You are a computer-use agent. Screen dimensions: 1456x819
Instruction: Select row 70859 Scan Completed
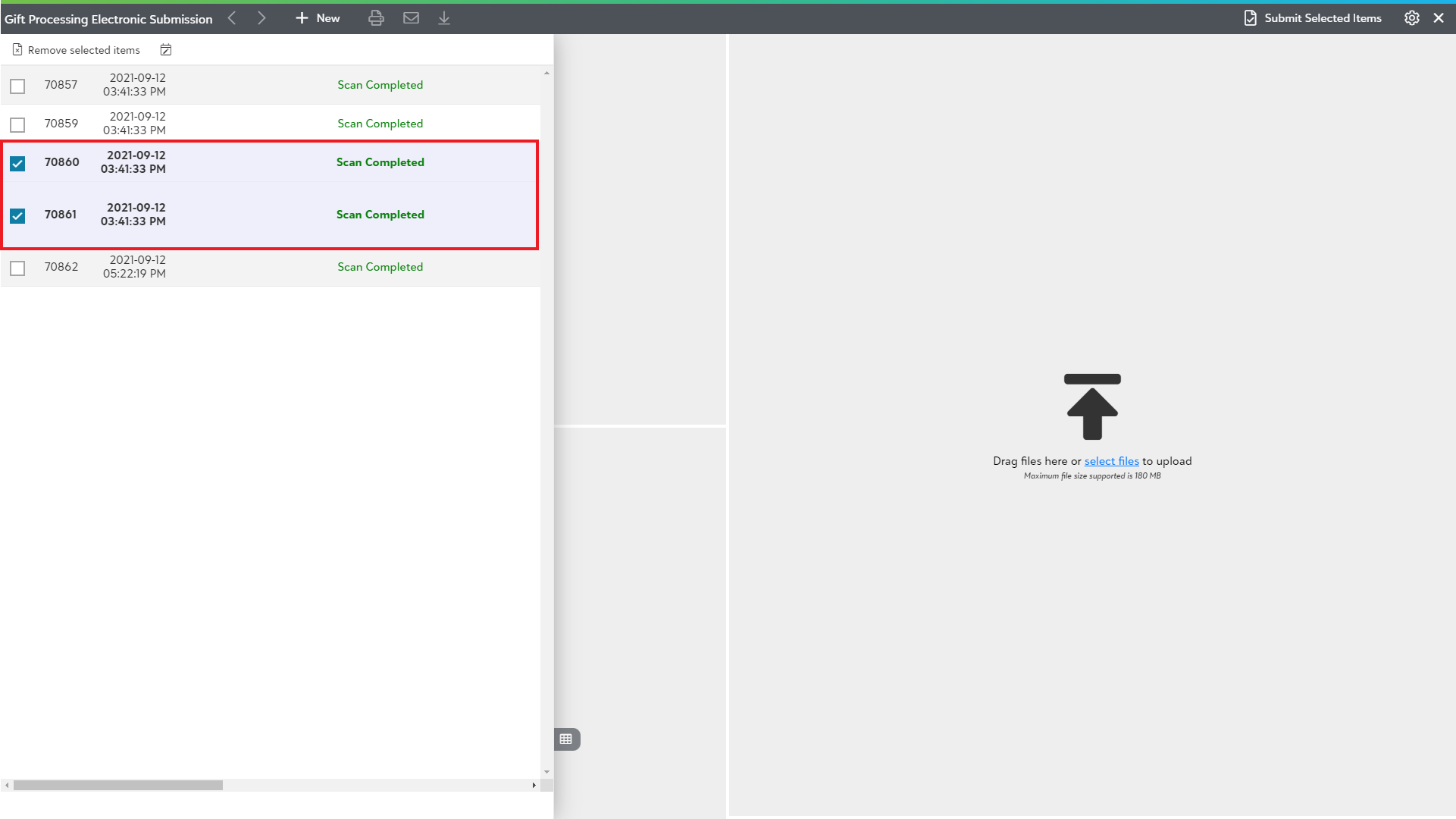380,124
